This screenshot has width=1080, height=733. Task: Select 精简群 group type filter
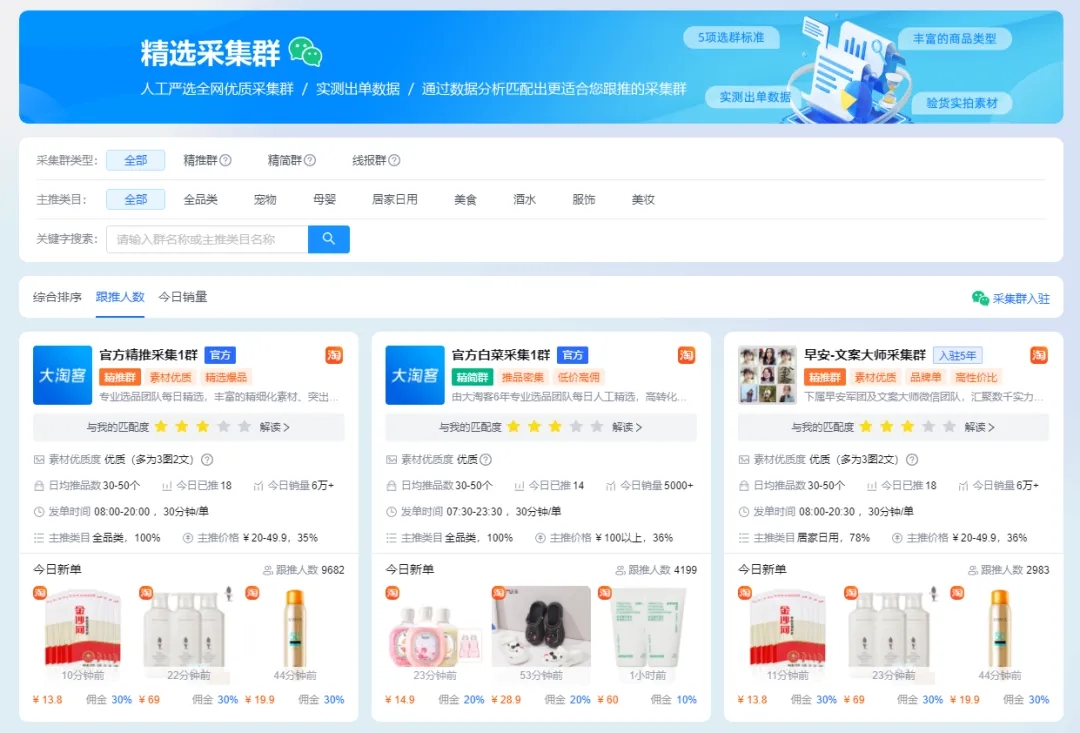click(284, 161)
